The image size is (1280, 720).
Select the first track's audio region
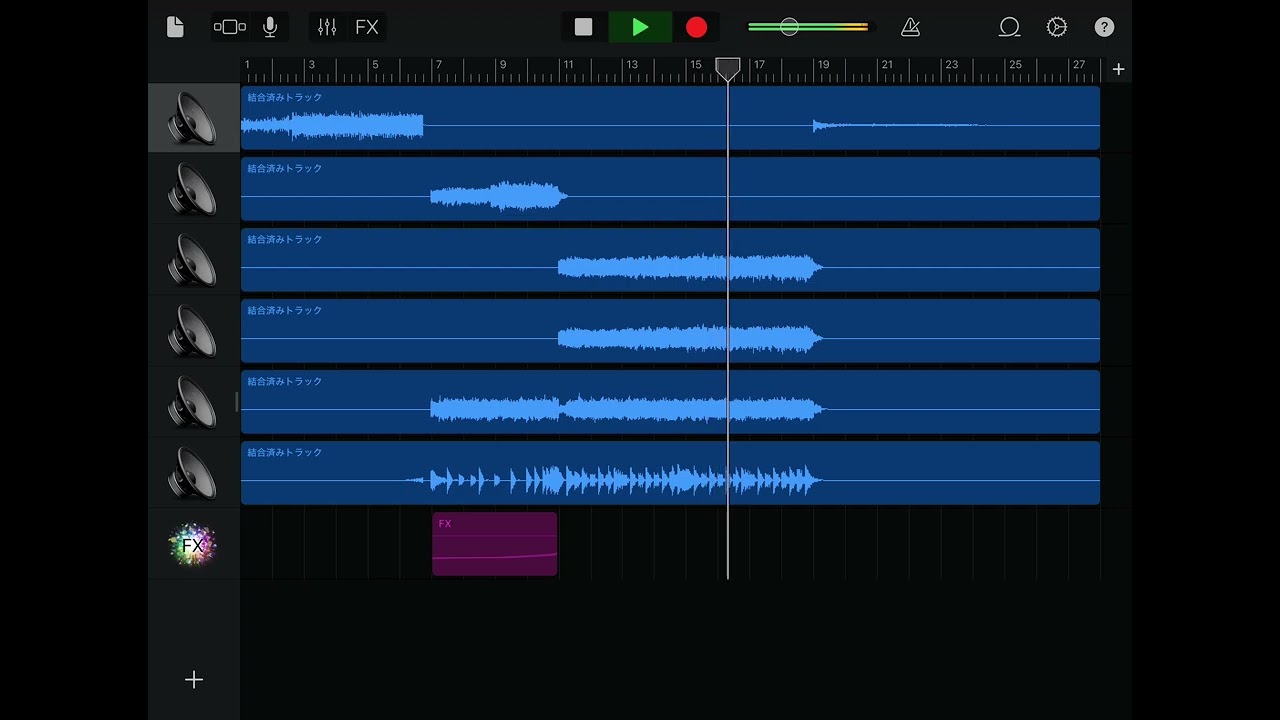coord(670,118)
